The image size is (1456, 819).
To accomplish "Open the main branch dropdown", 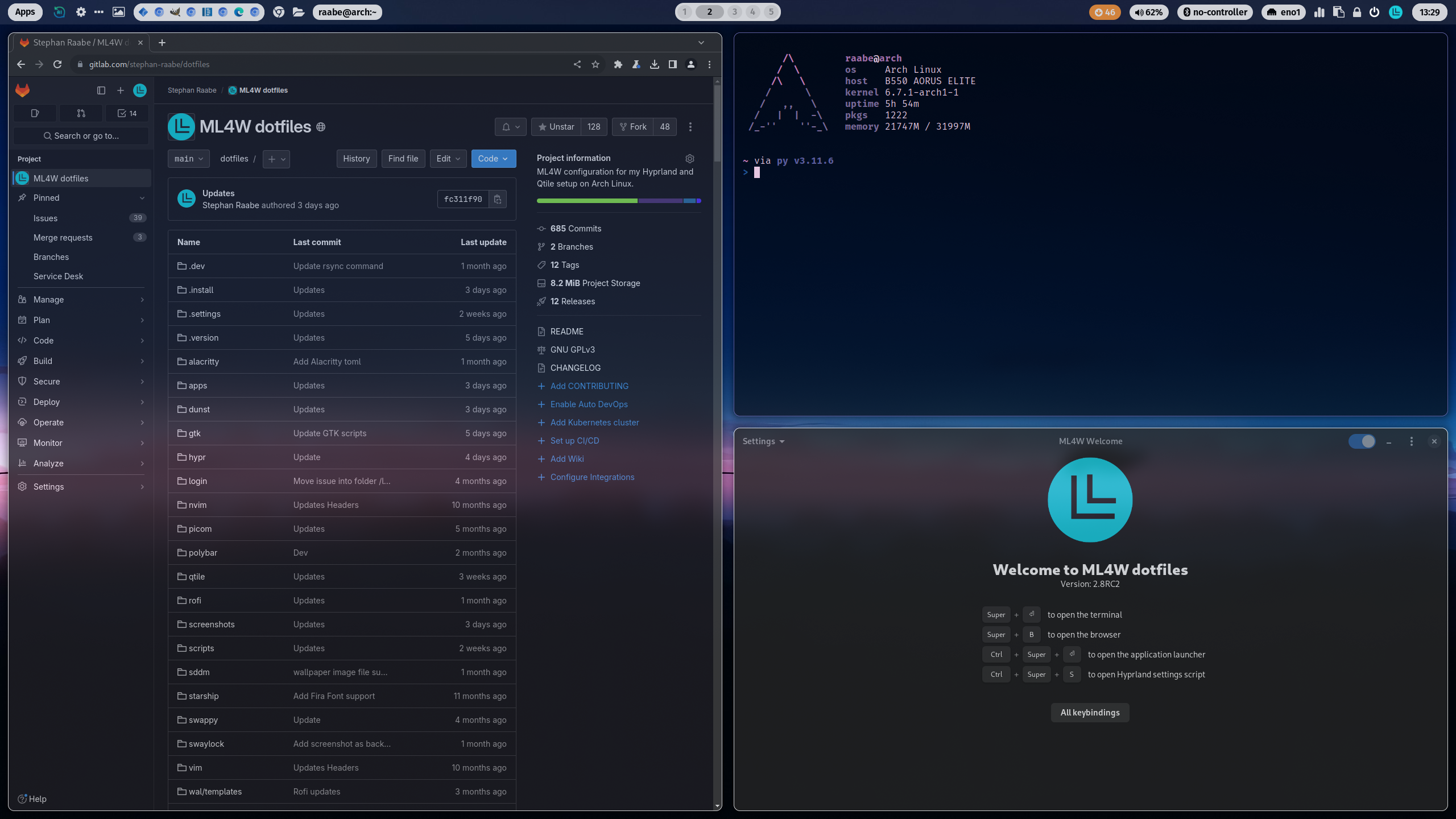I will 188,159.
